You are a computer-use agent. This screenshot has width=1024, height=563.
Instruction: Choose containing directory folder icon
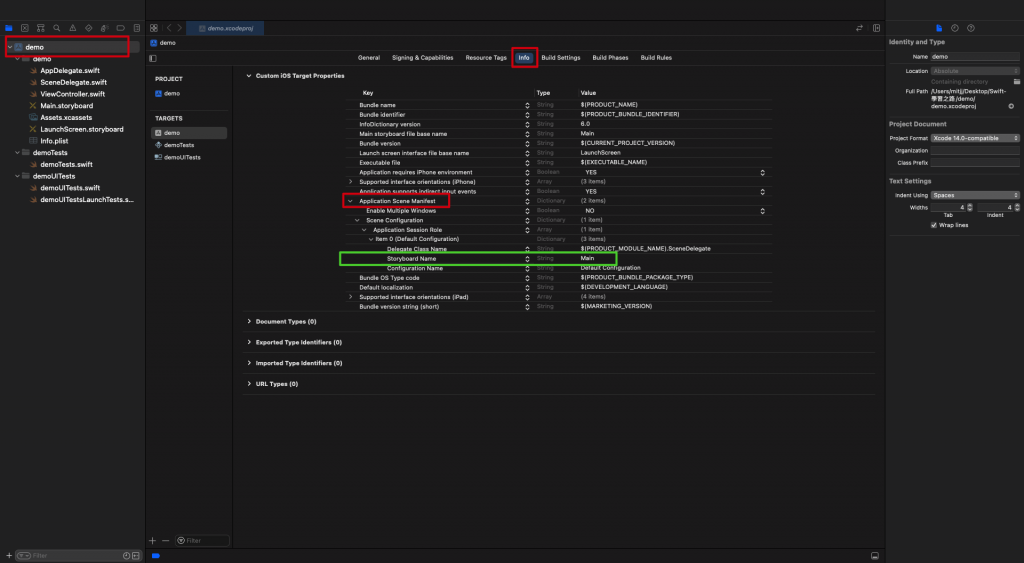point(1016,82)
